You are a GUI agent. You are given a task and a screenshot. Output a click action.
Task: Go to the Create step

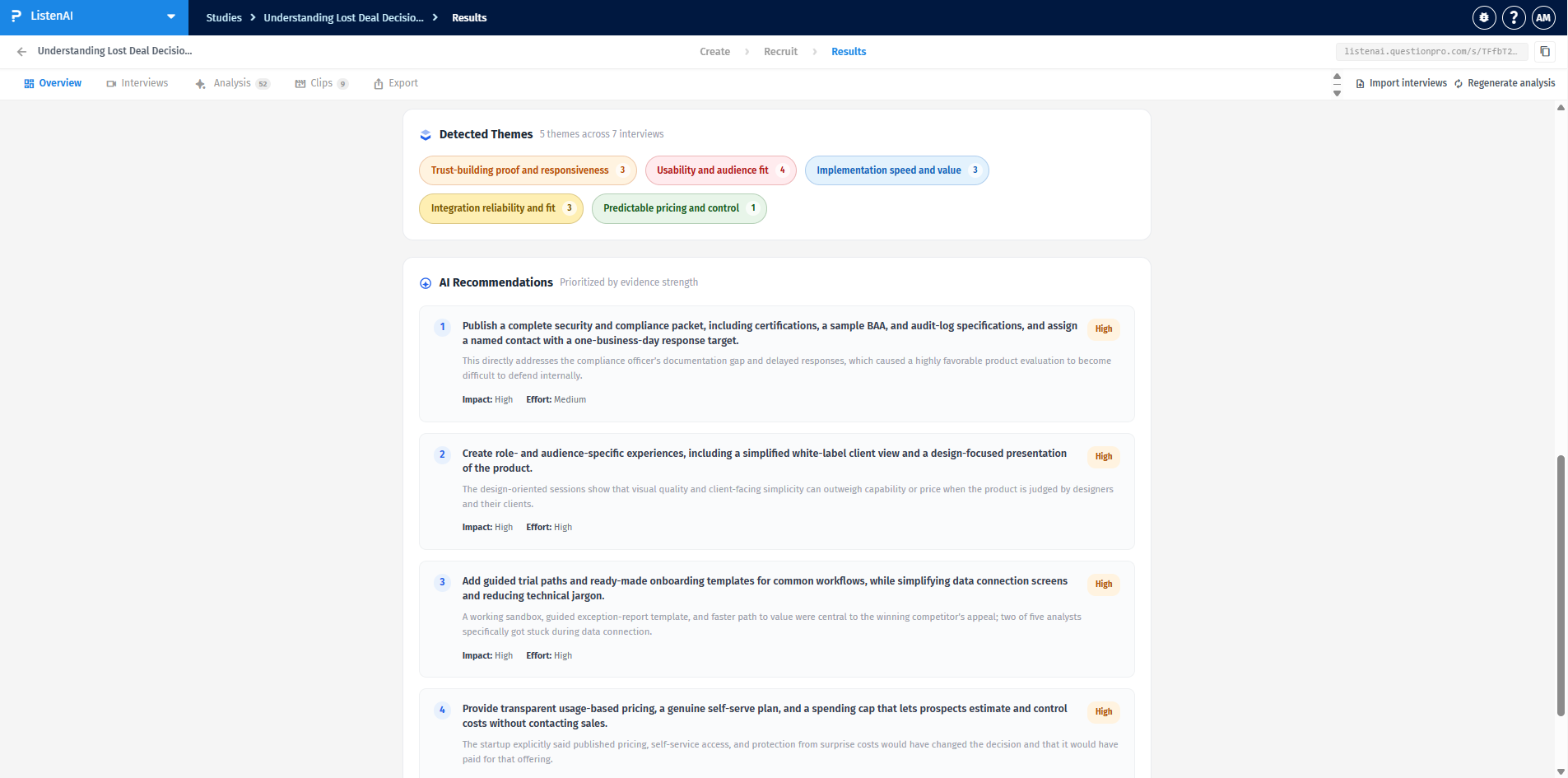[x=714, y=51]
